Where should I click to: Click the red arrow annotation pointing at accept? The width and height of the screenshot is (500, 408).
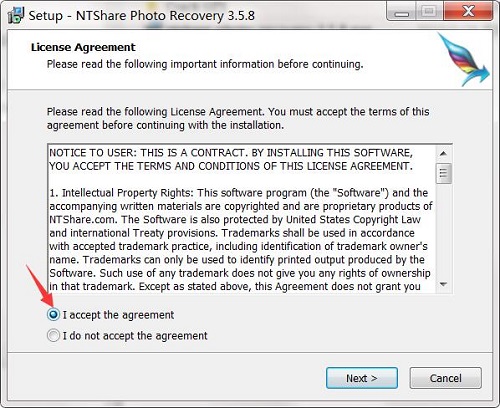39,285
